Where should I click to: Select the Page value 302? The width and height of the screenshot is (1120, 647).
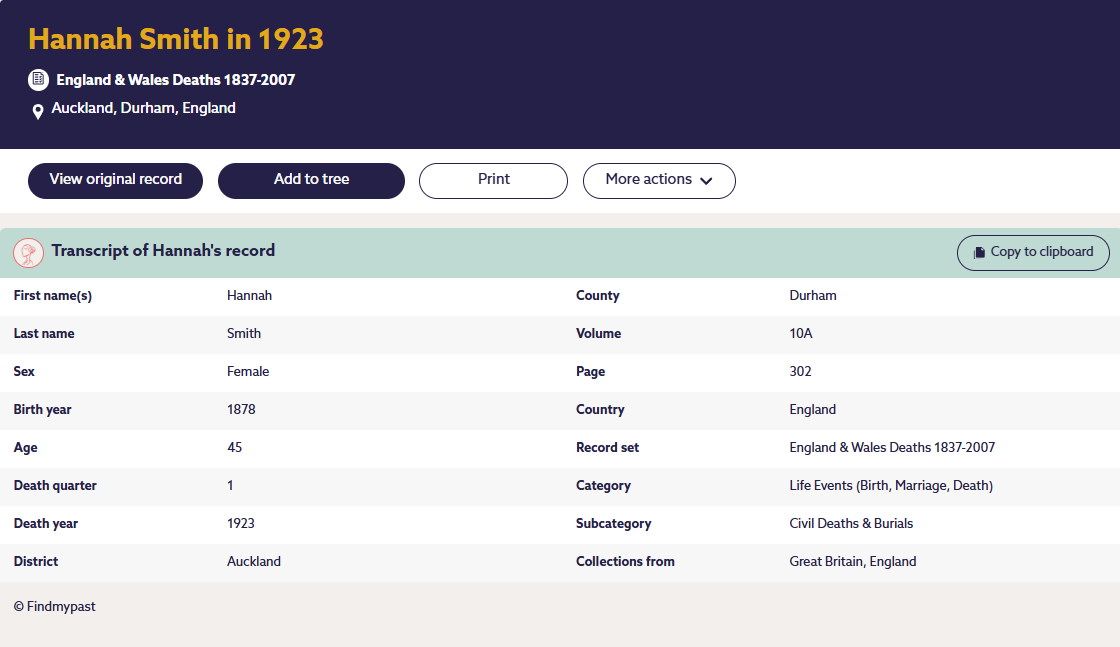click(x=800, y=371)
